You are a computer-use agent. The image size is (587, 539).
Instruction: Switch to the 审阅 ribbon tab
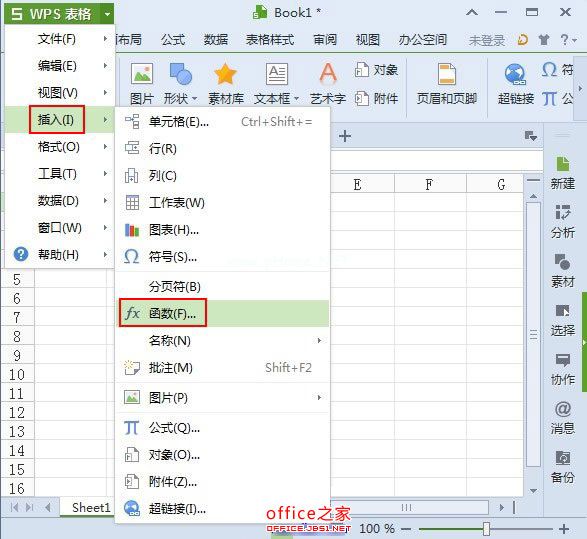tap(325, 39)
